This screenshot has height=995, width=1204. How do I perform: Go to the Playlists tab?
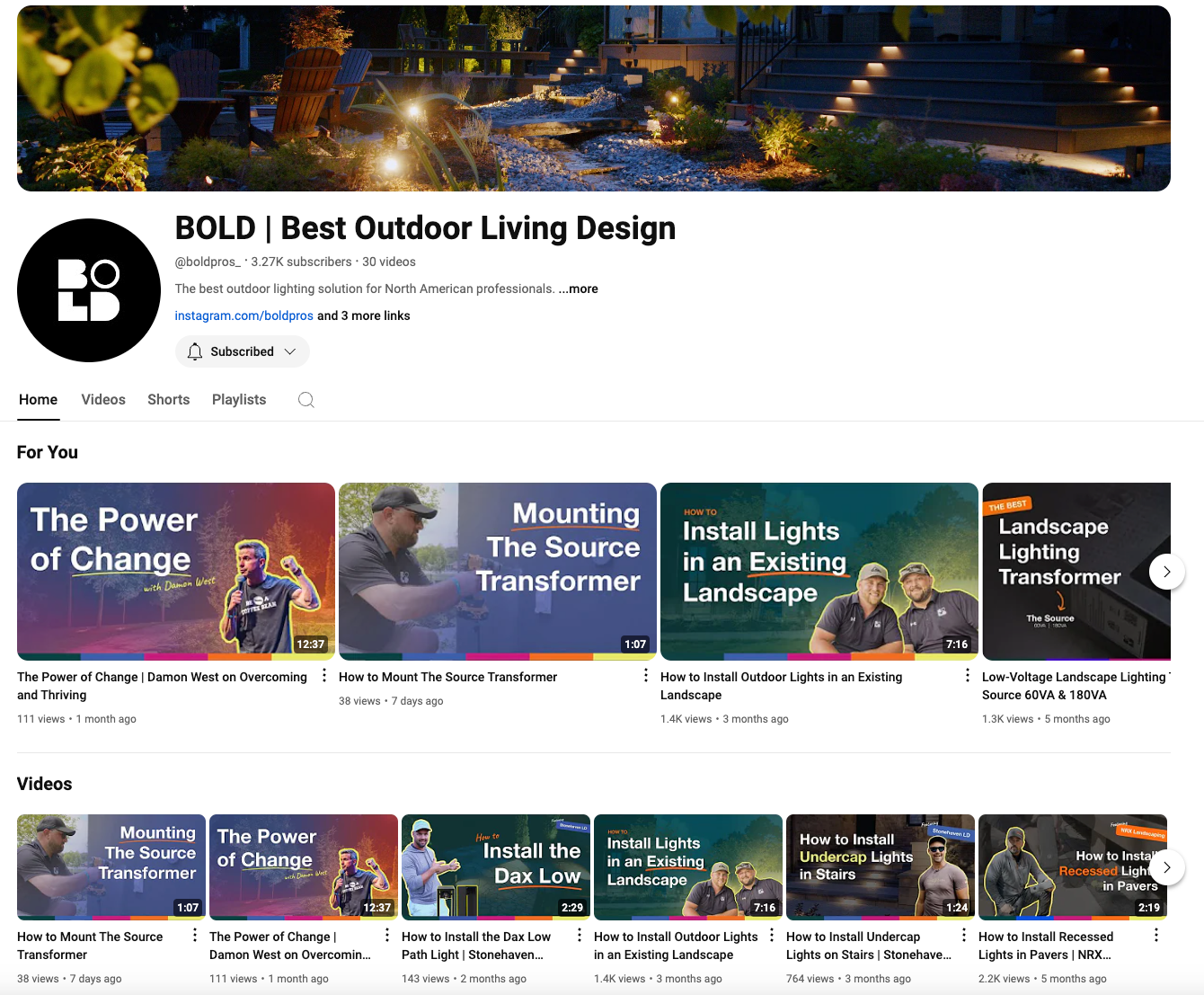[x=239, y=400]
